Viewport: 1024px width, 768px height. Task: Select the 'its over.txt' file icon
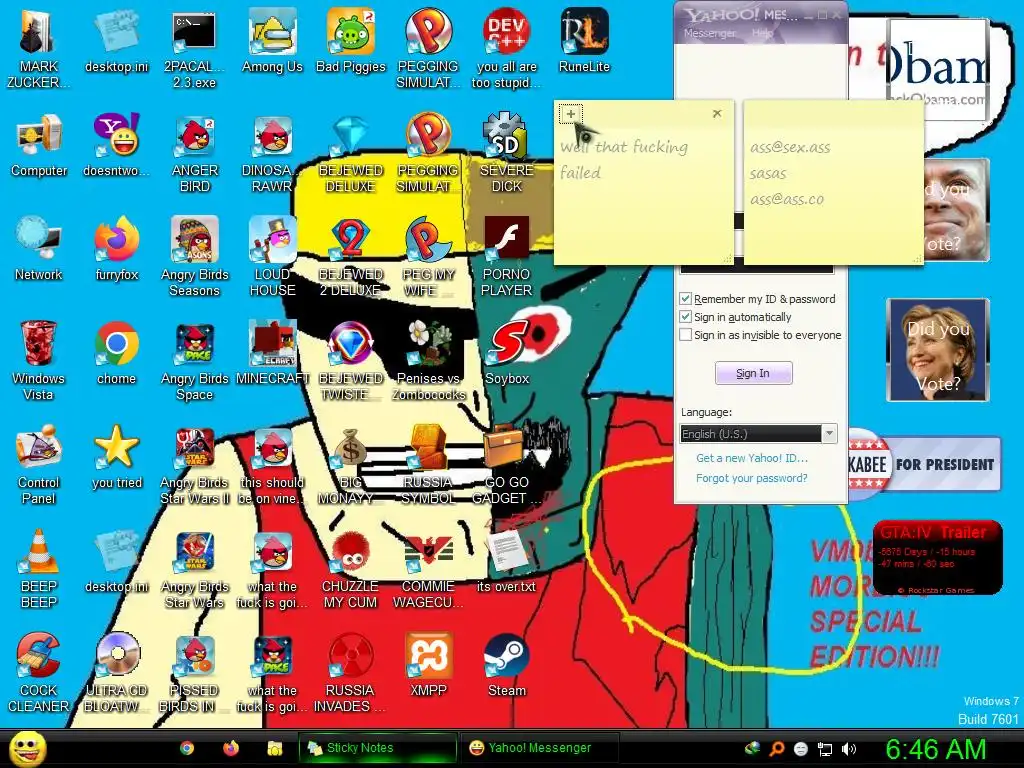506,562
